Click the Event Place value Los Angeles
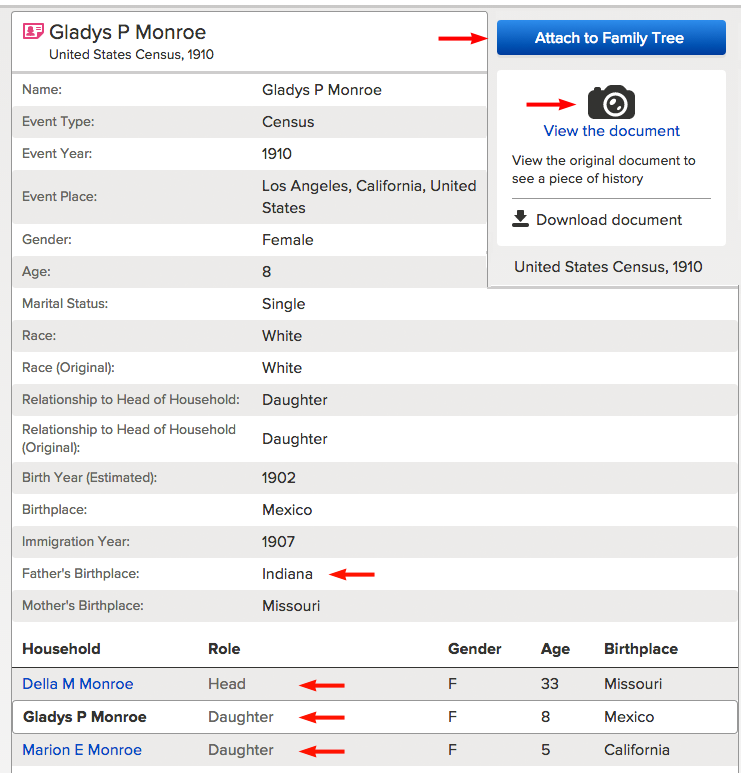The width and height of the screenshot is (741, 773). pos(369,197)
